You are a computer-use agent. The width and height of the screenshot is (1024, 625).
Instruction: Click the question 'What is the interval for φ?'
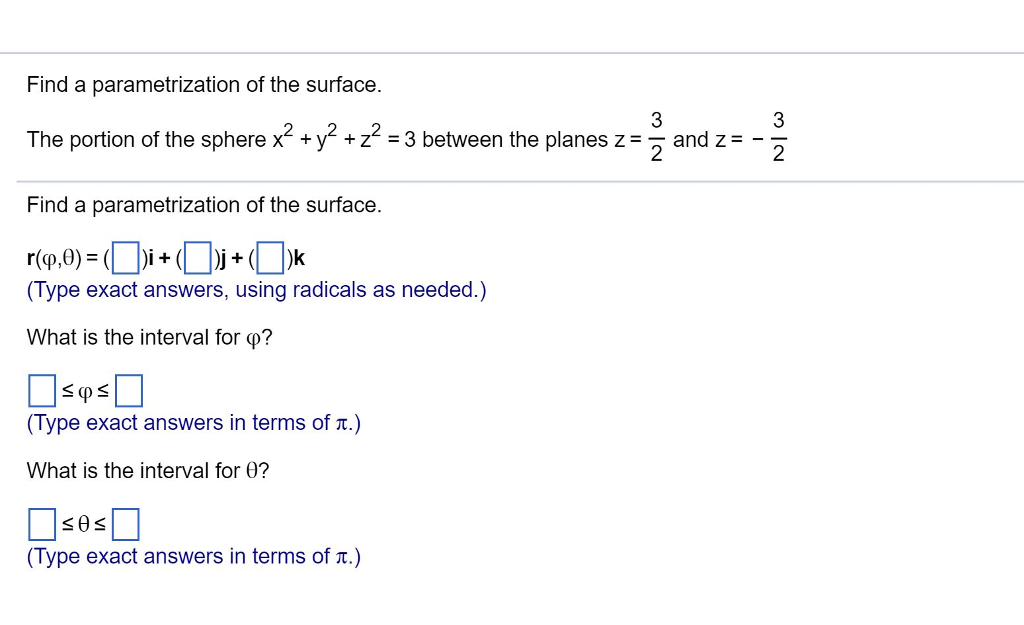click(149, 337)
